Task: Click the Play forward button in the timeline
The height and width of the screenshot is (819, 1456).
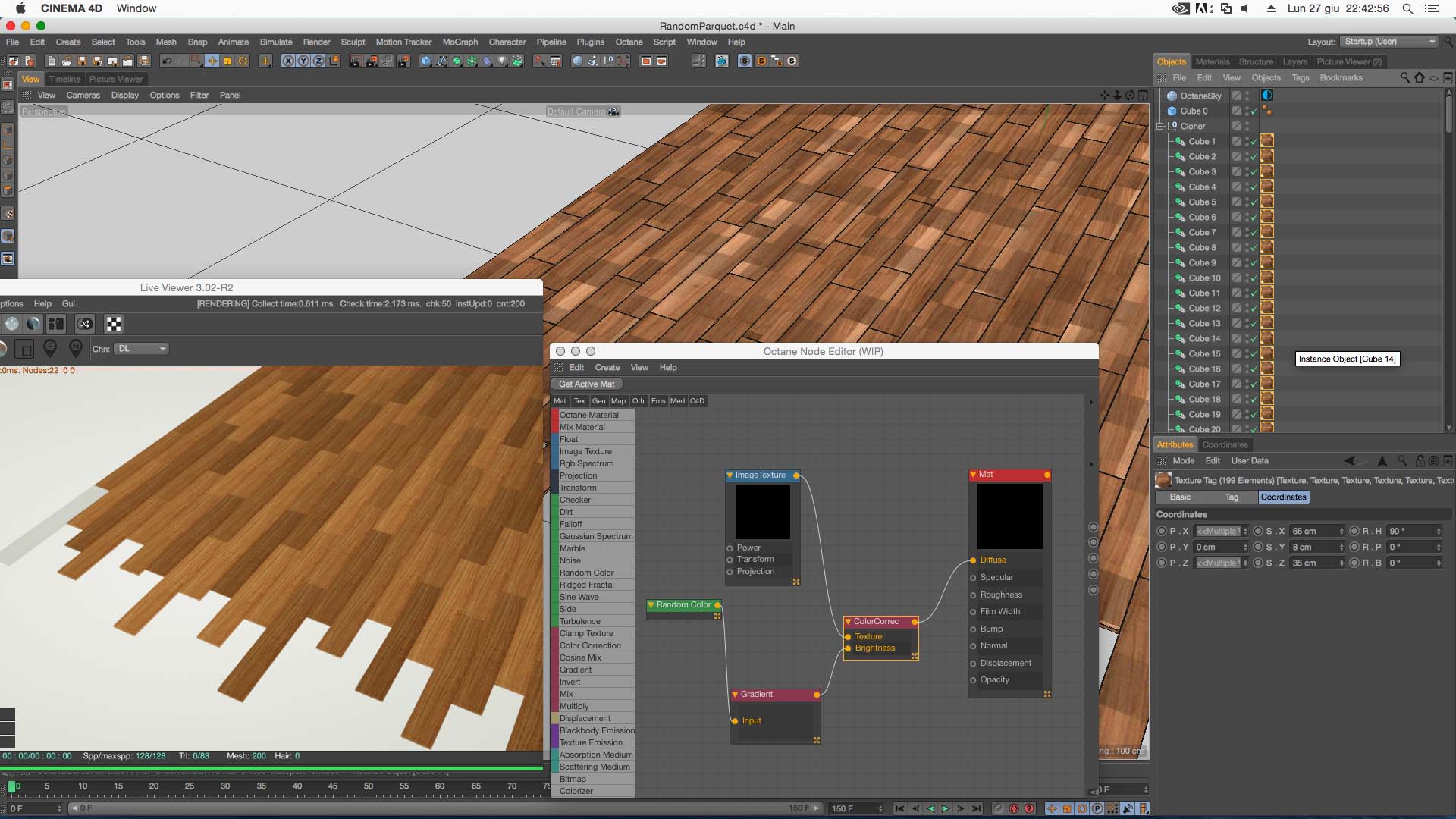Action: tap(946, 808)
